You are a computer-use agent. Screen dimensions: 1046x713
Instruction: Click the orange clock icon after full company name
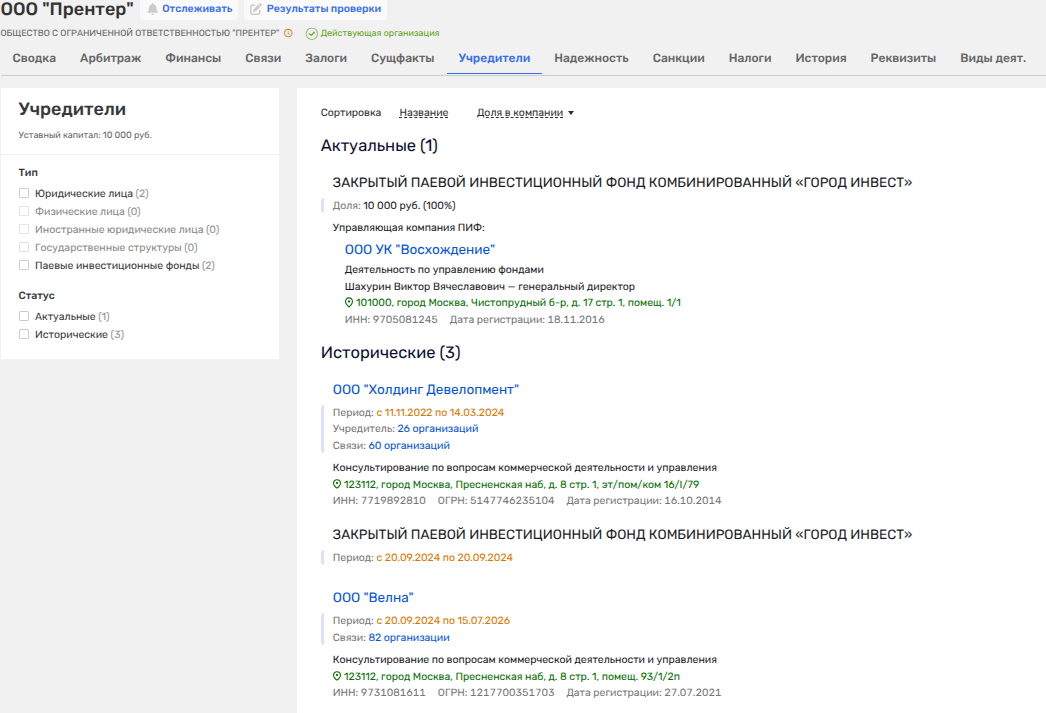coord(288,33)
